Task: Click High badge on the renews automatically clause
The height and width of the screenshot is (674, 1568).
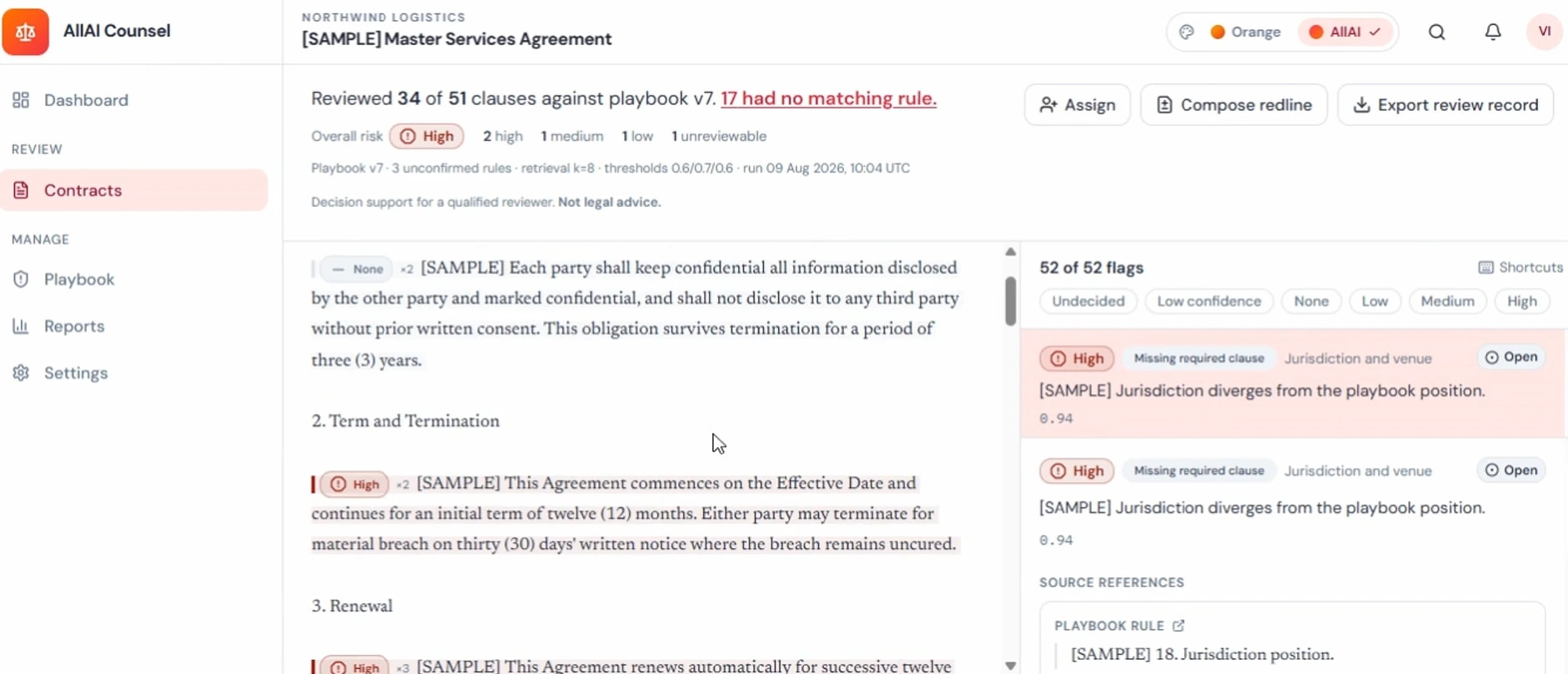Action: point(354,666)
